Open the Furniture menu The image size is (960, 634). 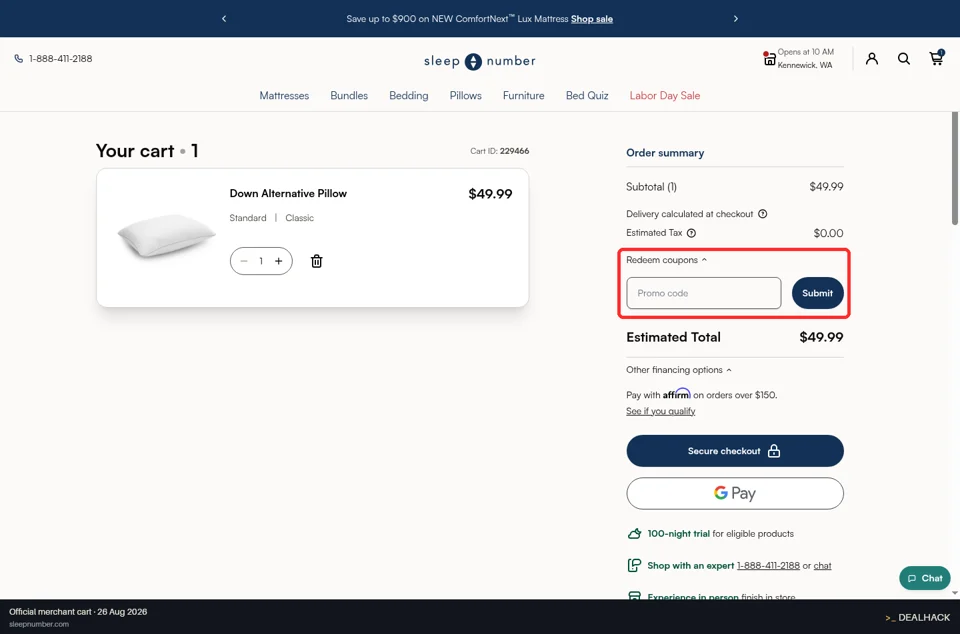(x=523, y=95)
